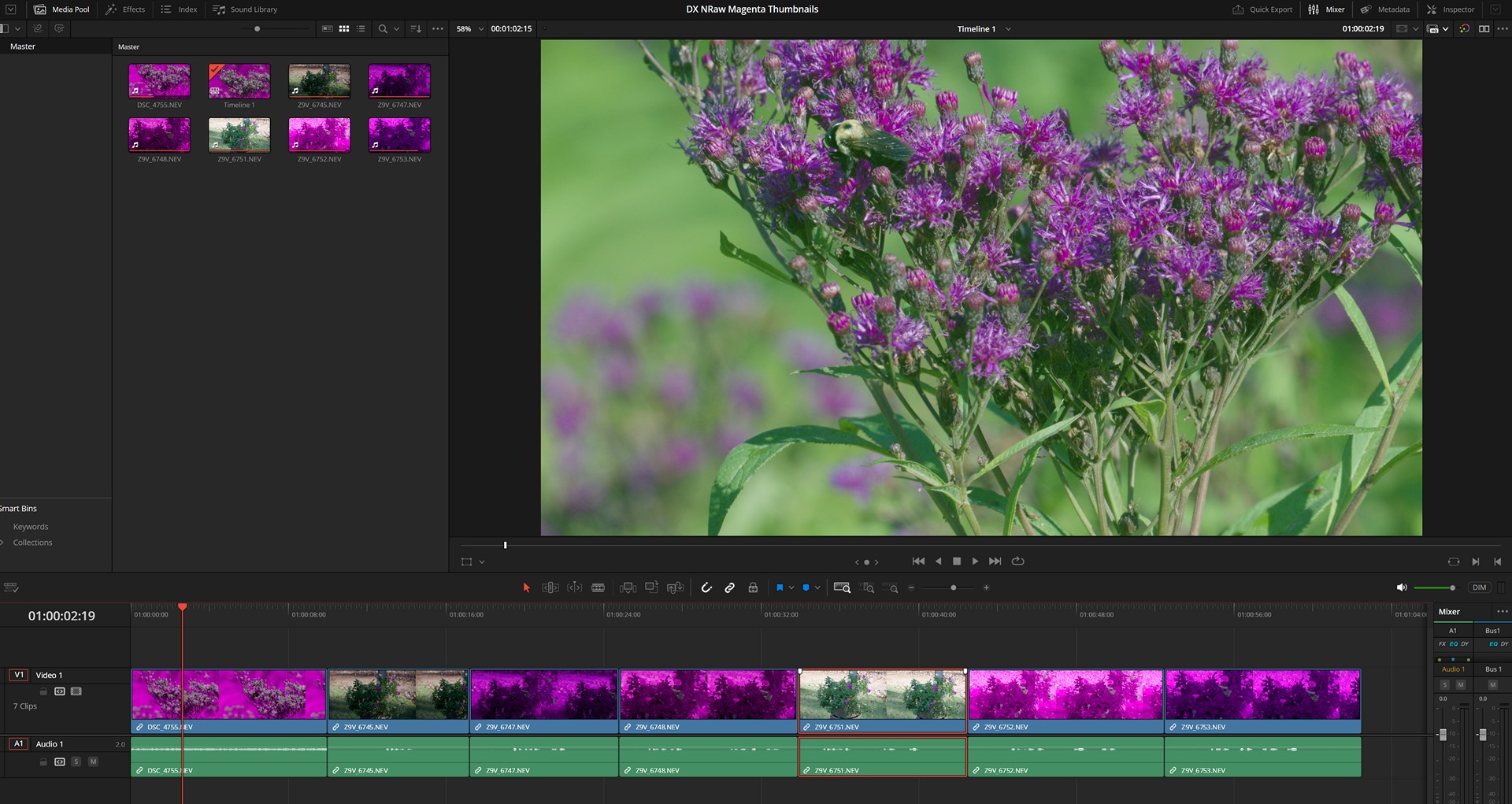The height and width of the screenshot is (804, 1512).
Task: Click the Replace Clip icon
Action: (x=675, y=587)
